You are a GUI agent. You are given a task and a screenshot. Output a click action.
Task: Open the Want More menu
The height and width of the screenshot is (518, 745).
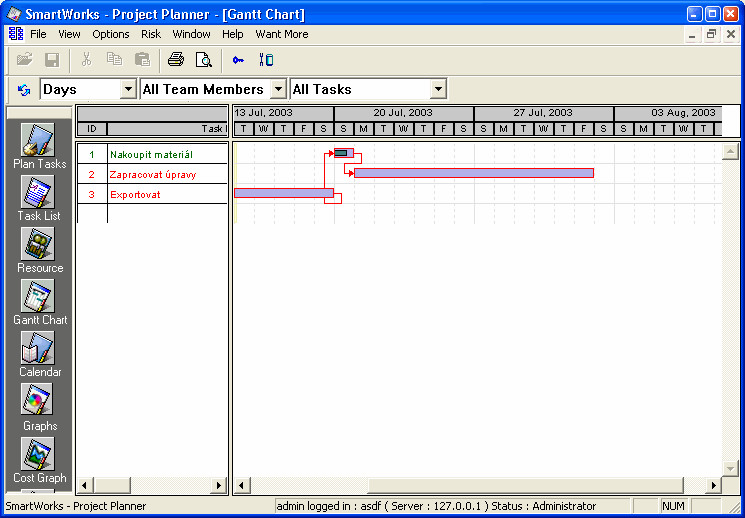(282, 34)
